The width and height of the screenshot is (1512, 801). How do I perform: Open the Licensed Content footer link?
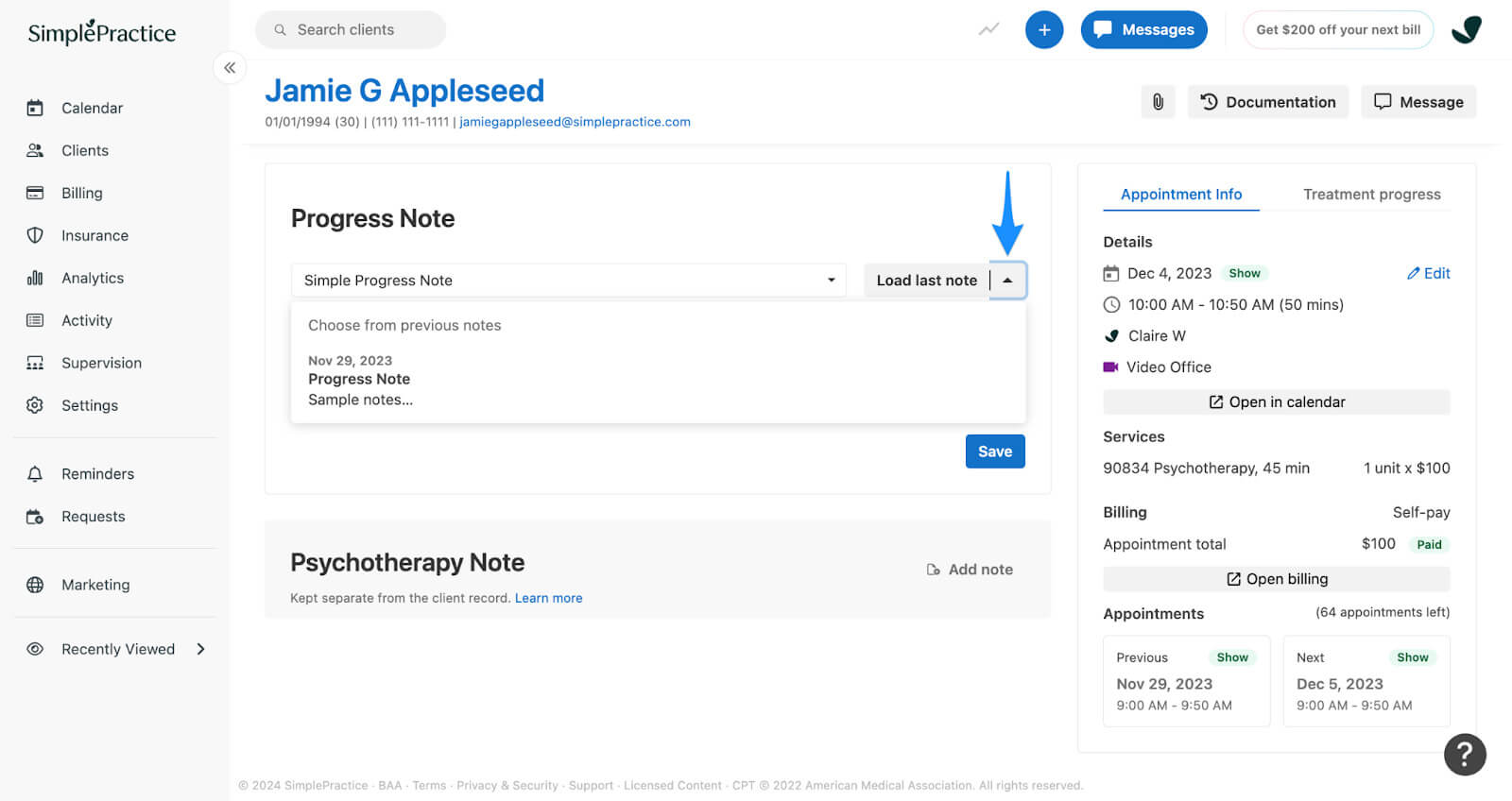673,786
